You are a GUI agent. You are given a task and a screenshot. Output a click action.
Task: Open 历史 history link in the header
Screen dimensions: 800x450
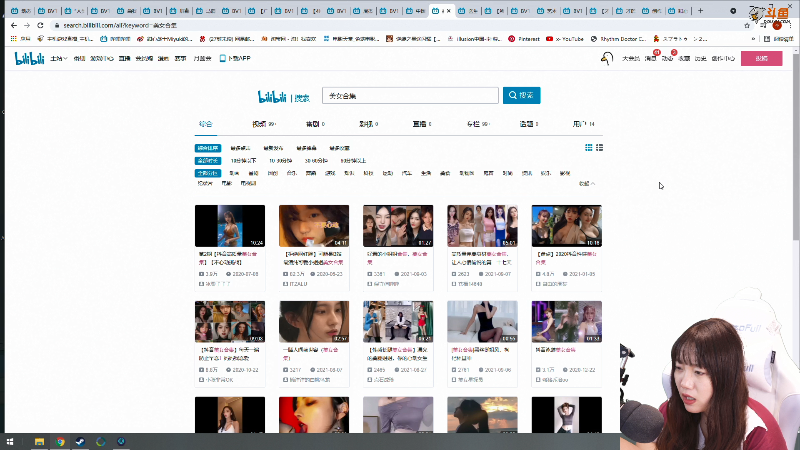click(x=701, y=59)
